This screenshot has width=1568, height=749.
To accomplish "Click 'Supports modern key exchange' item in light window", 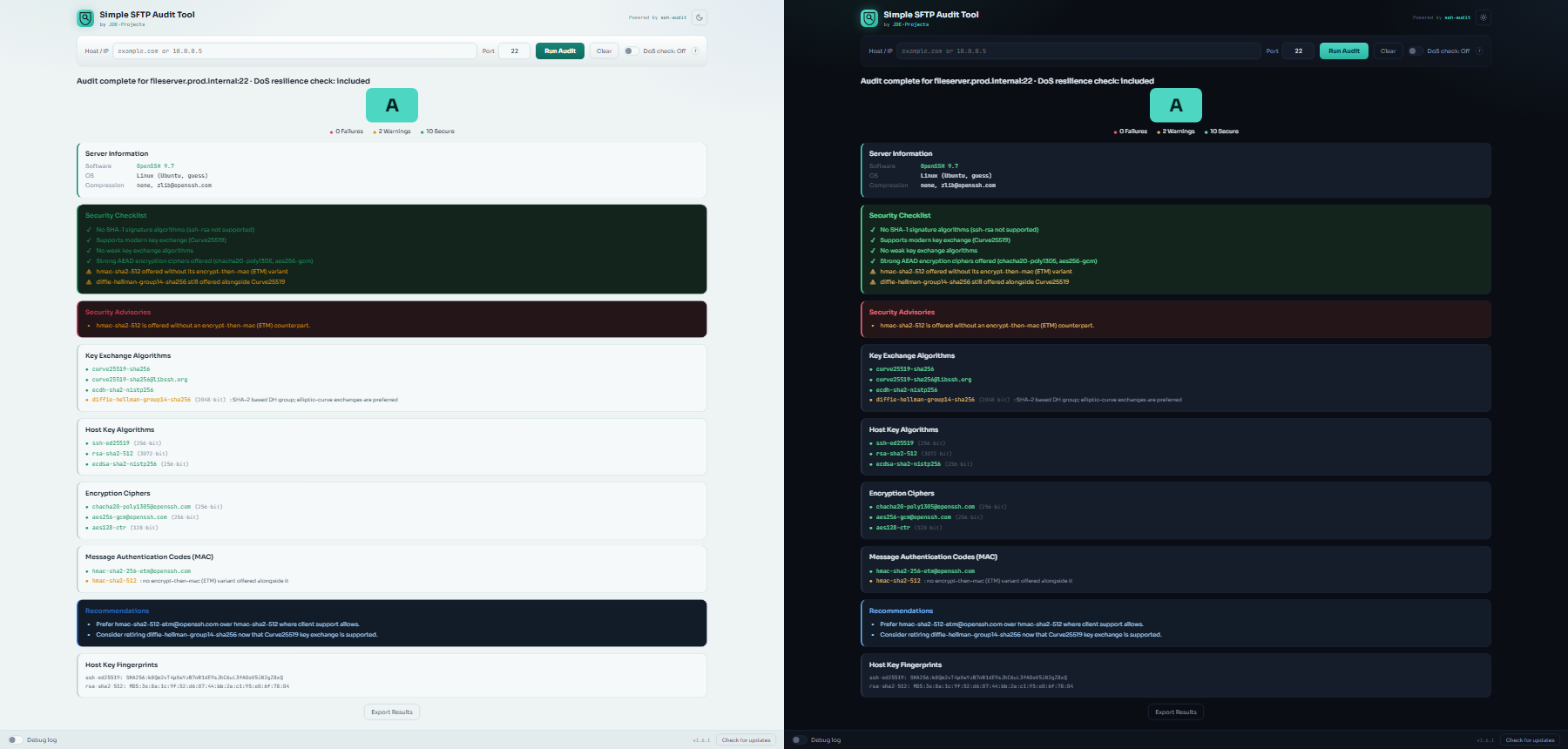I will click(x=161, y=240).
